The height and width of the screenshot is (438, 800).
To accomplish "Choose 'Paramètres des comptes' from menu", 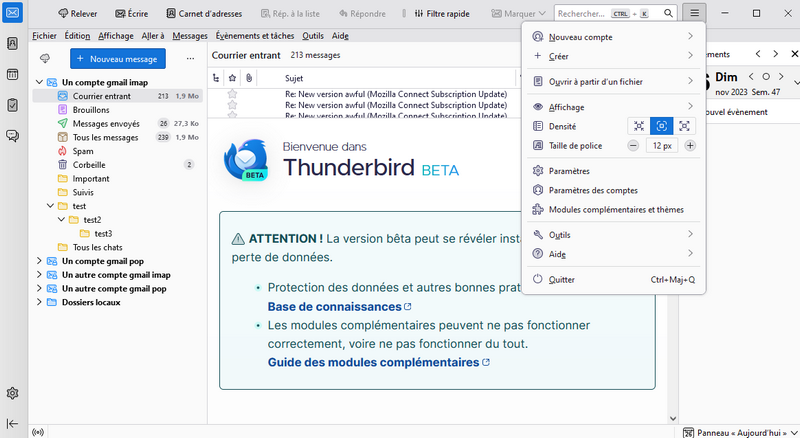I will (x=592, y=190).
